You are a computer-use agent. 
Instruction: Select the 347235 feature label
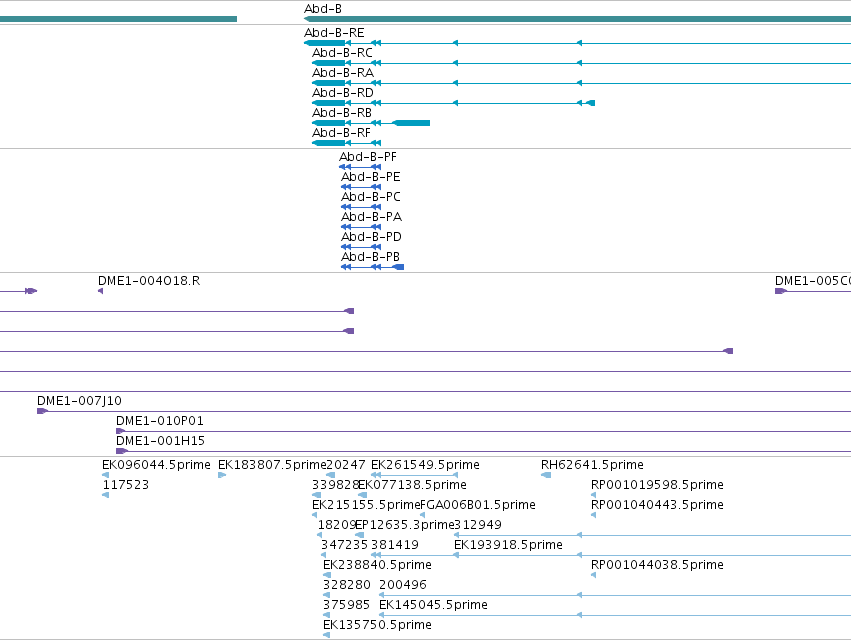coord(344,546)
